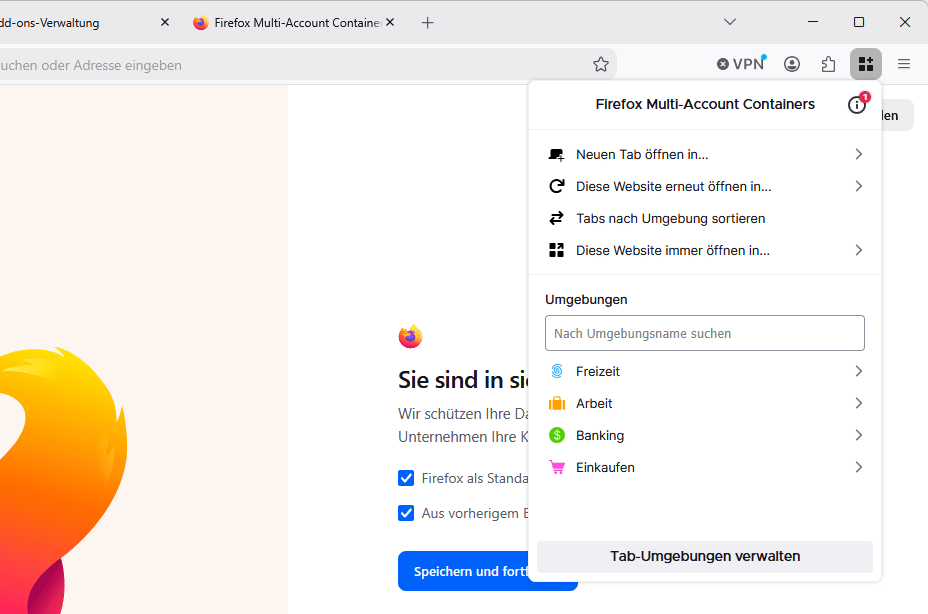The height and width of the screenshot is (614, 928).
Task: Click the Banking dollar icon
Action: [557, 435]
